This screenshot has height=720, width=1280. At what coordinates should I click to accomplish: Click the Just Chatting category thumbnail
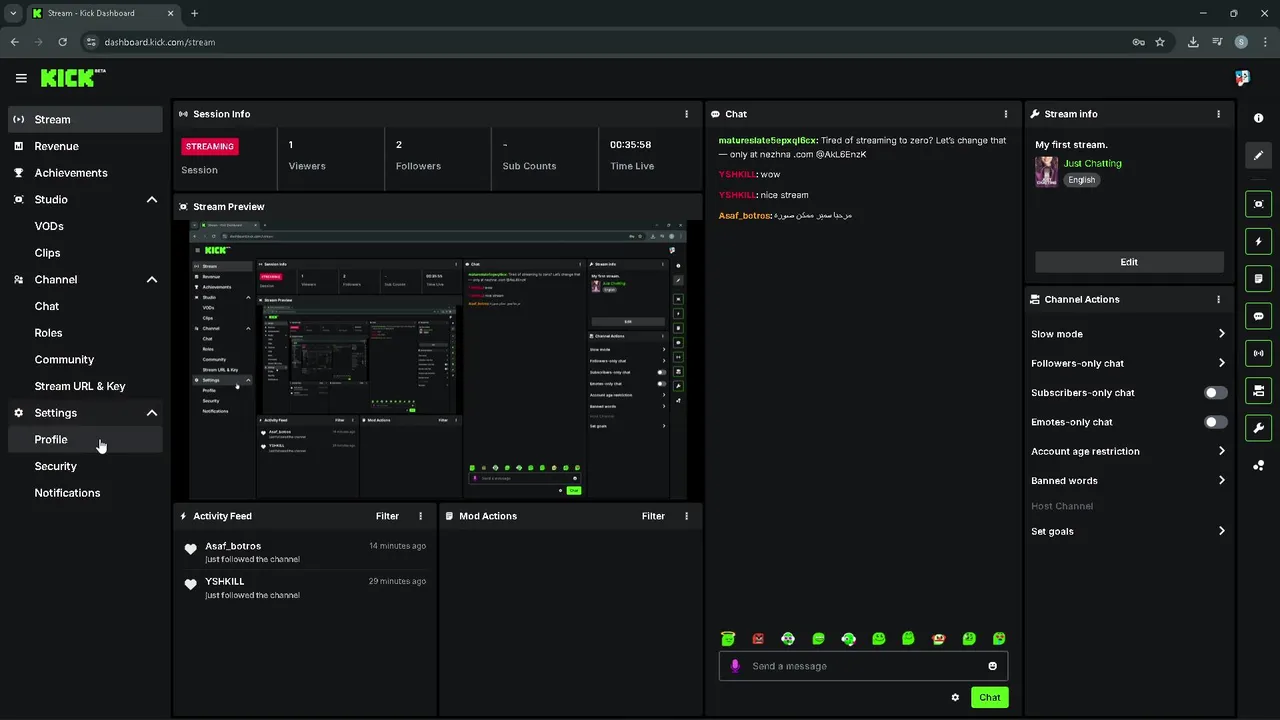click(1046, 171)
